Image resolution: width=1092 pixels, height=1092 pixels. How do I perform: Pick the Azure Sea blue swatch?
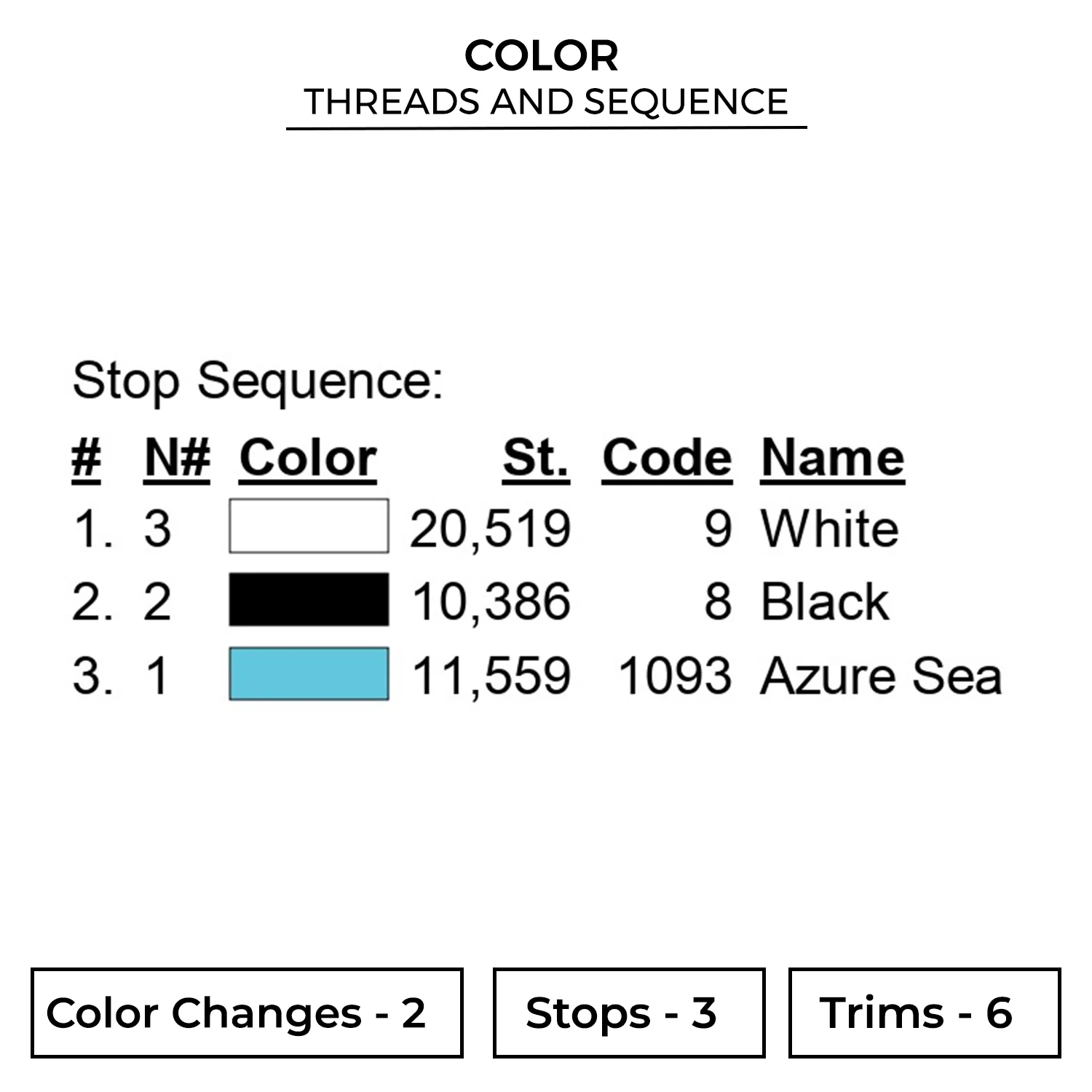pos(309,674)
